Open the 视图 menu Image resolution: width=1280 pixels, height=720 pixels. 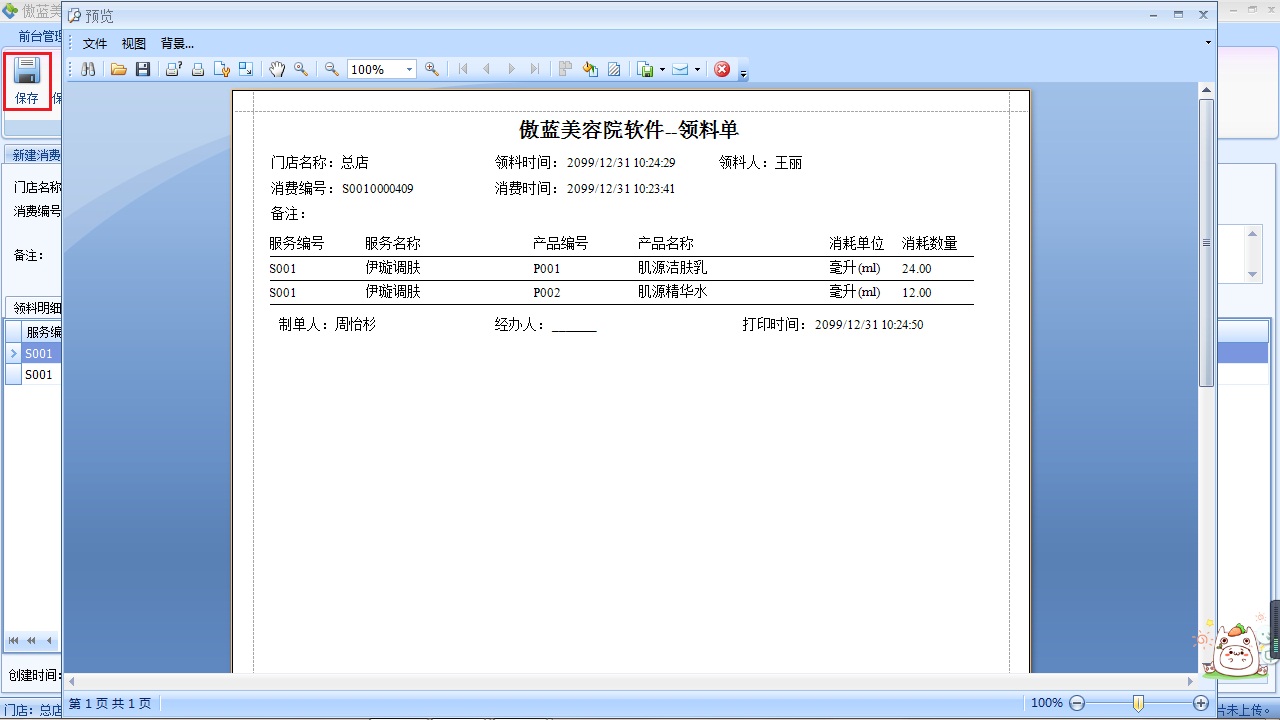[x=133, y=43]
